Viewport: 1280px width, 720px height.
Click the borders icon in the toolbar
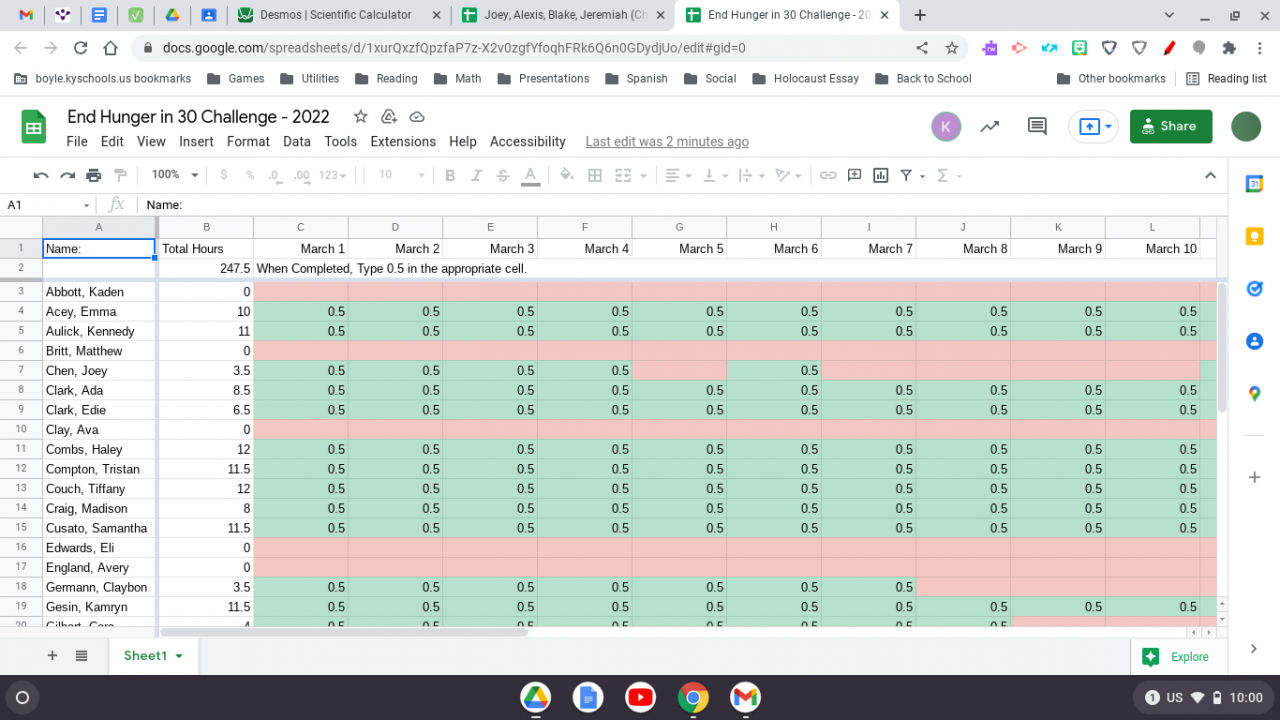pos(595,175)
